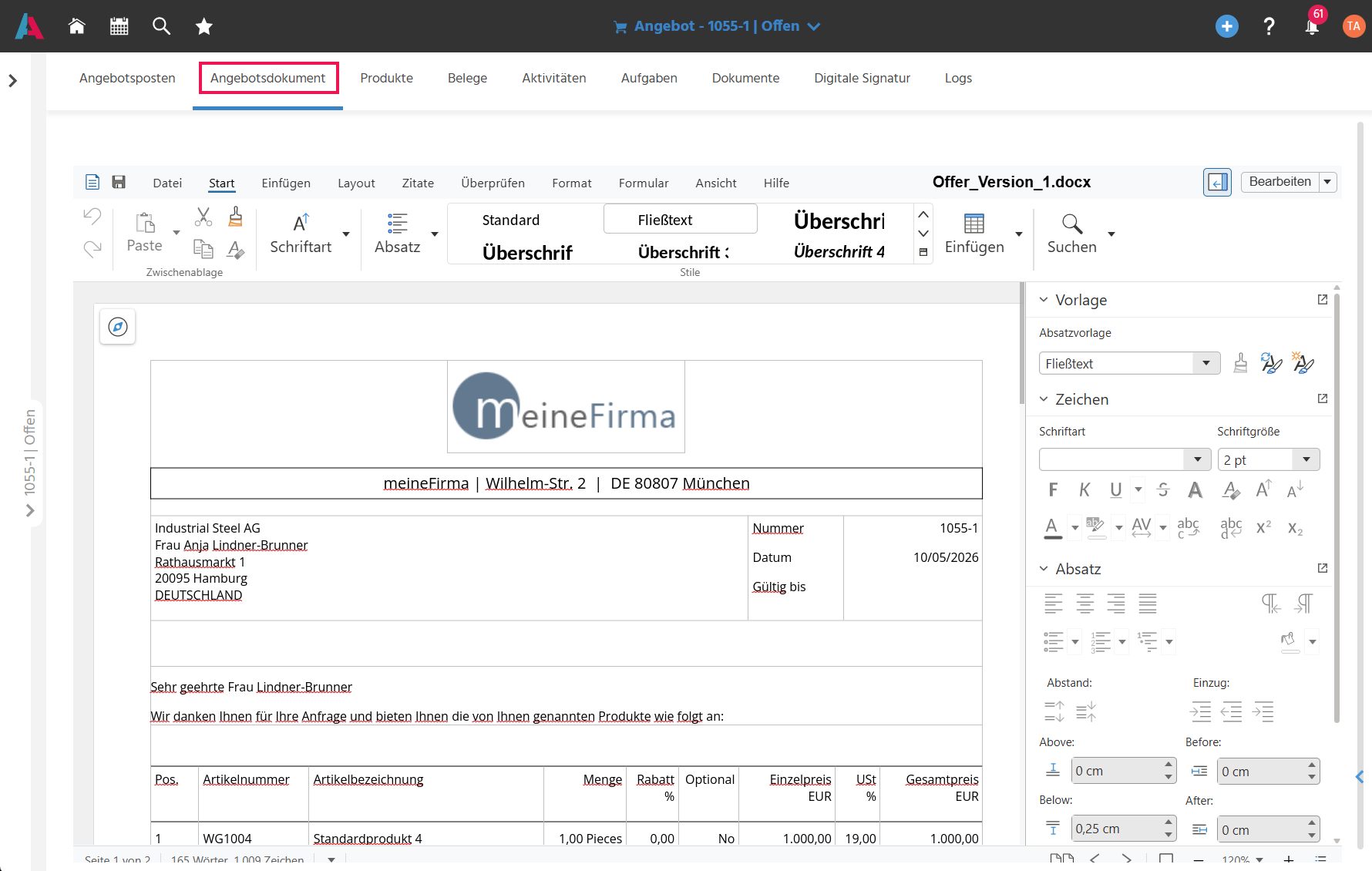Toggle strikethrough S in Zeichen panel
1372x871 pixels.
[1163, 489]
